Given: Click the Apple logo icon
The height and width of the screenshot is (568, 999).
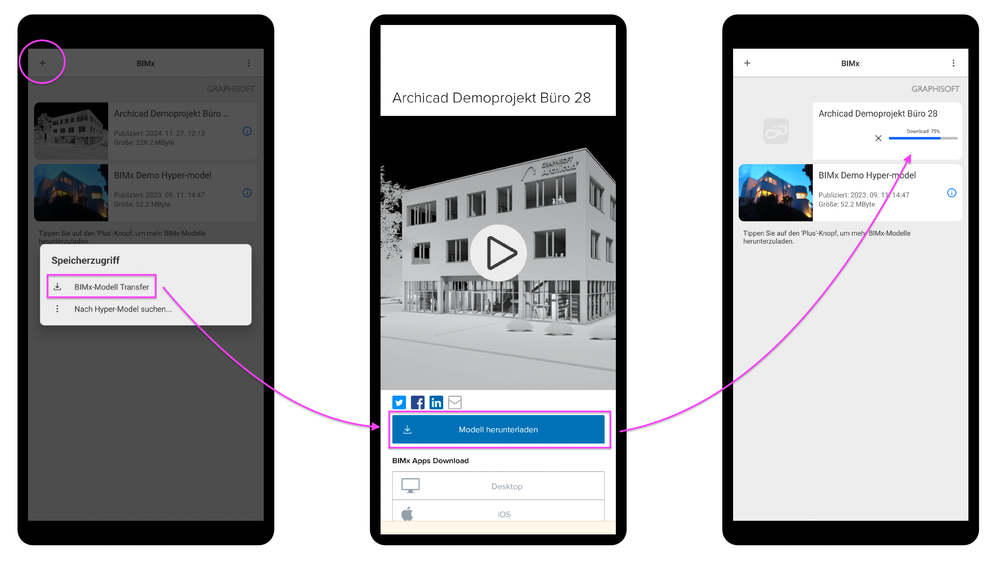Looking at the screenshot, I should 408,513.
